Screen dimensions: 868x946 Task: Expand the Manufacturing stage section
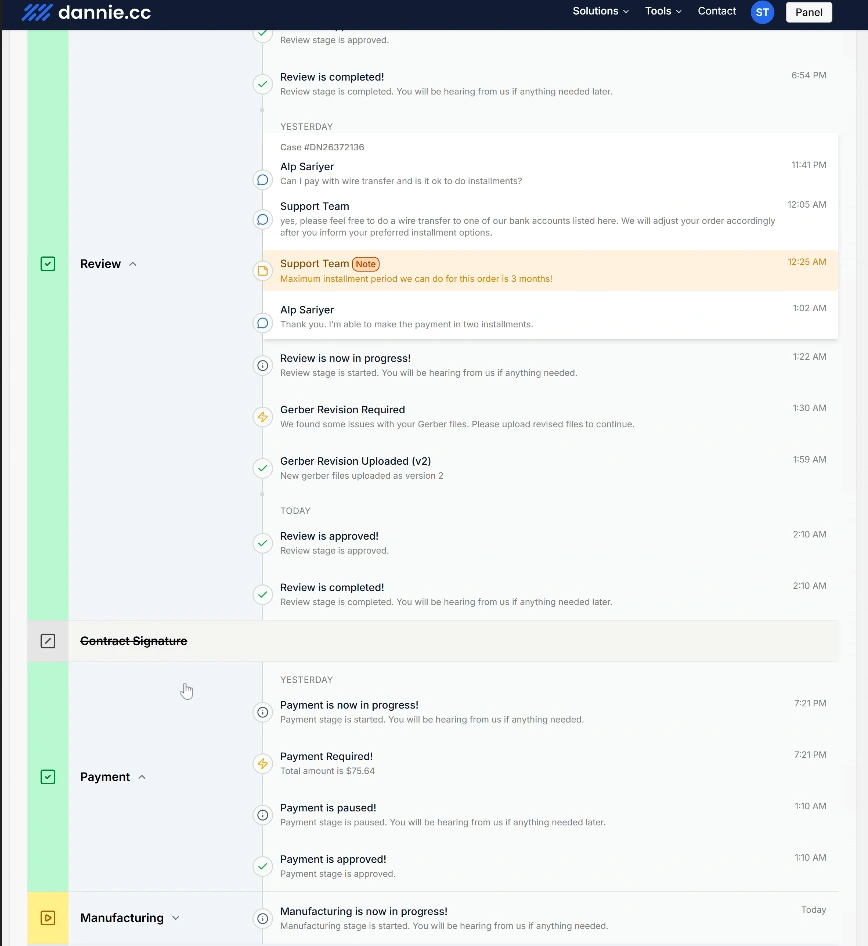tap(176, 918)
